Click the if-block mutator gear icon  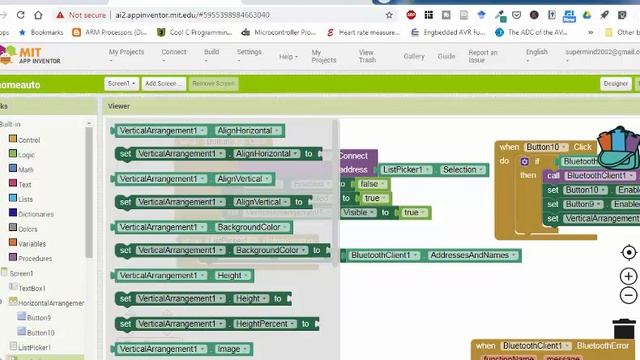point(524,162)
